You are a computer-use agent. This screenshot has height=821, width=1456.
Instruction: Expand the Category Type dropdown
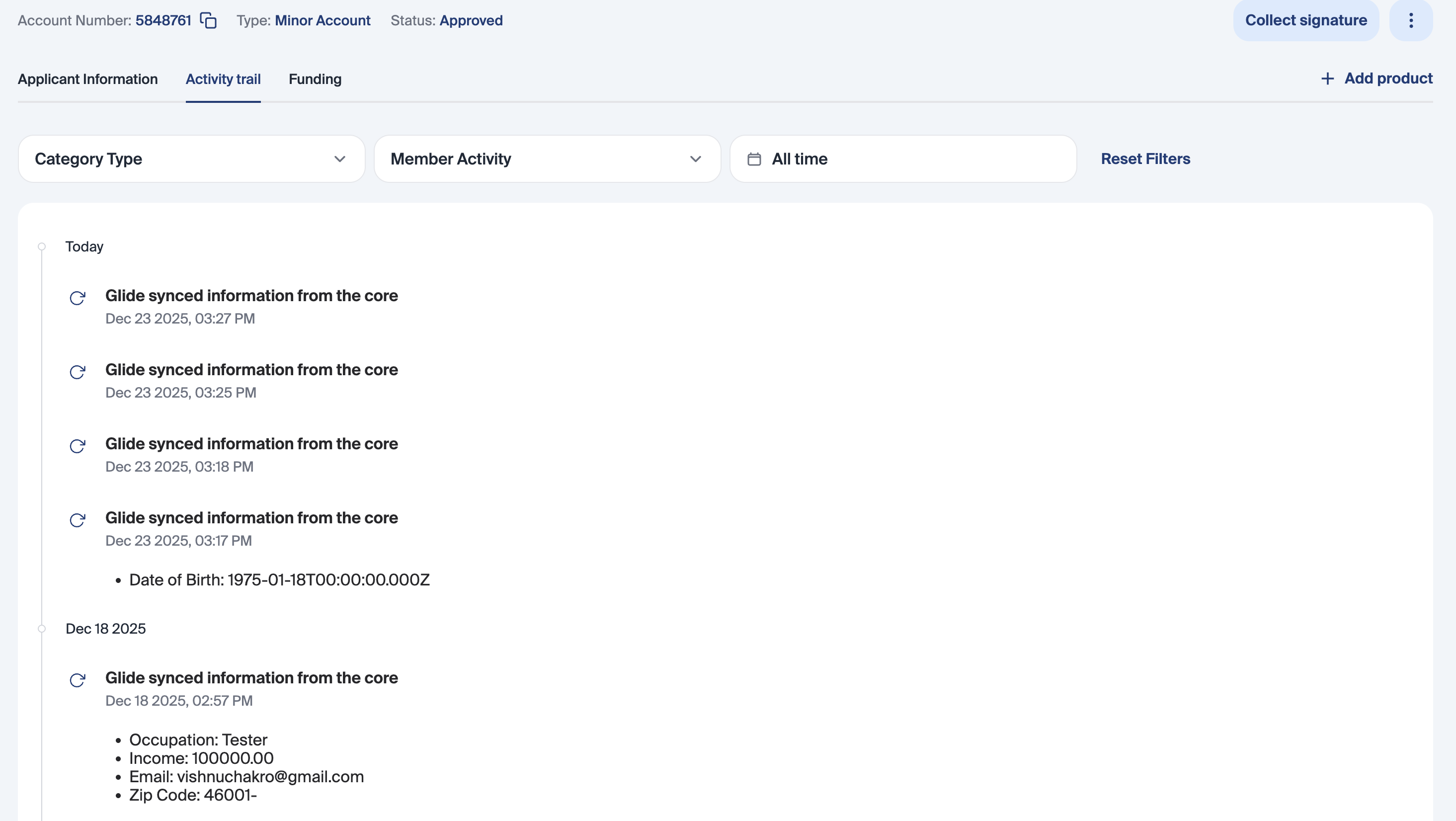point(191,159)
